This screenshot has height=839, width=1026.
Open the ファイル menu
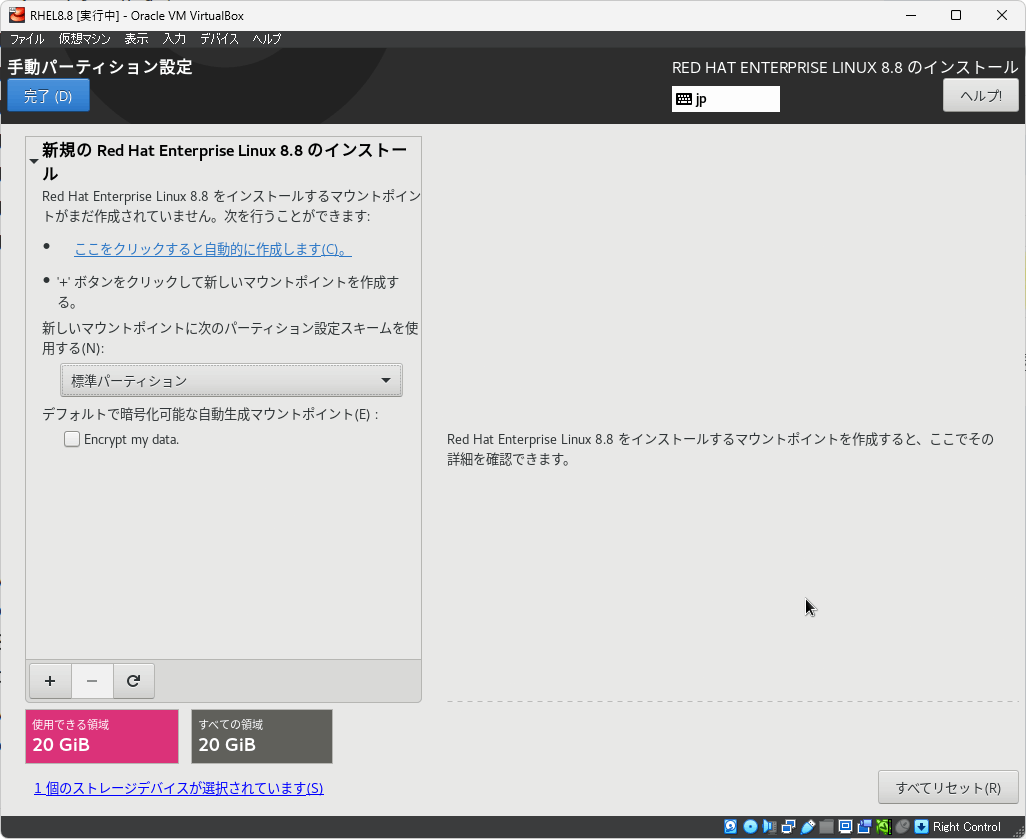[x=27, y=39]
